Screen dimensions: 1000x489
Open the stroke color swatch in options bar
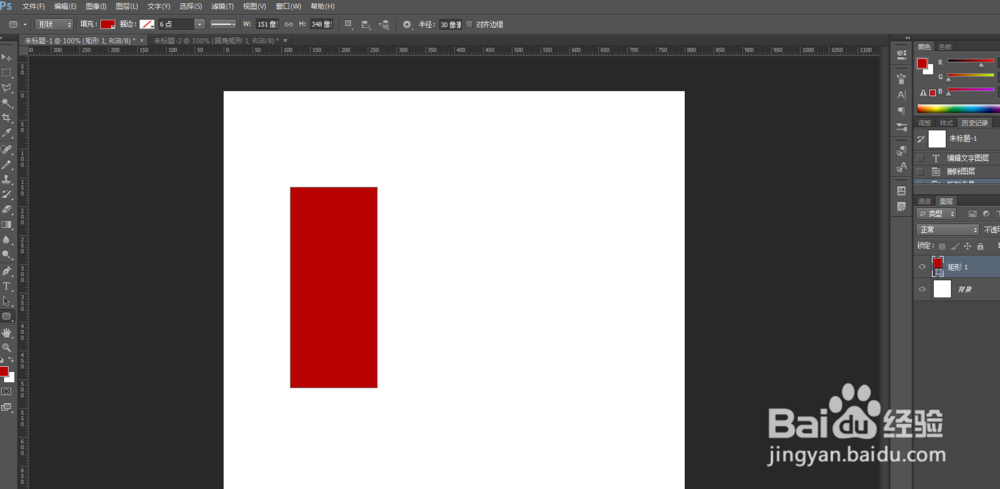147,24
